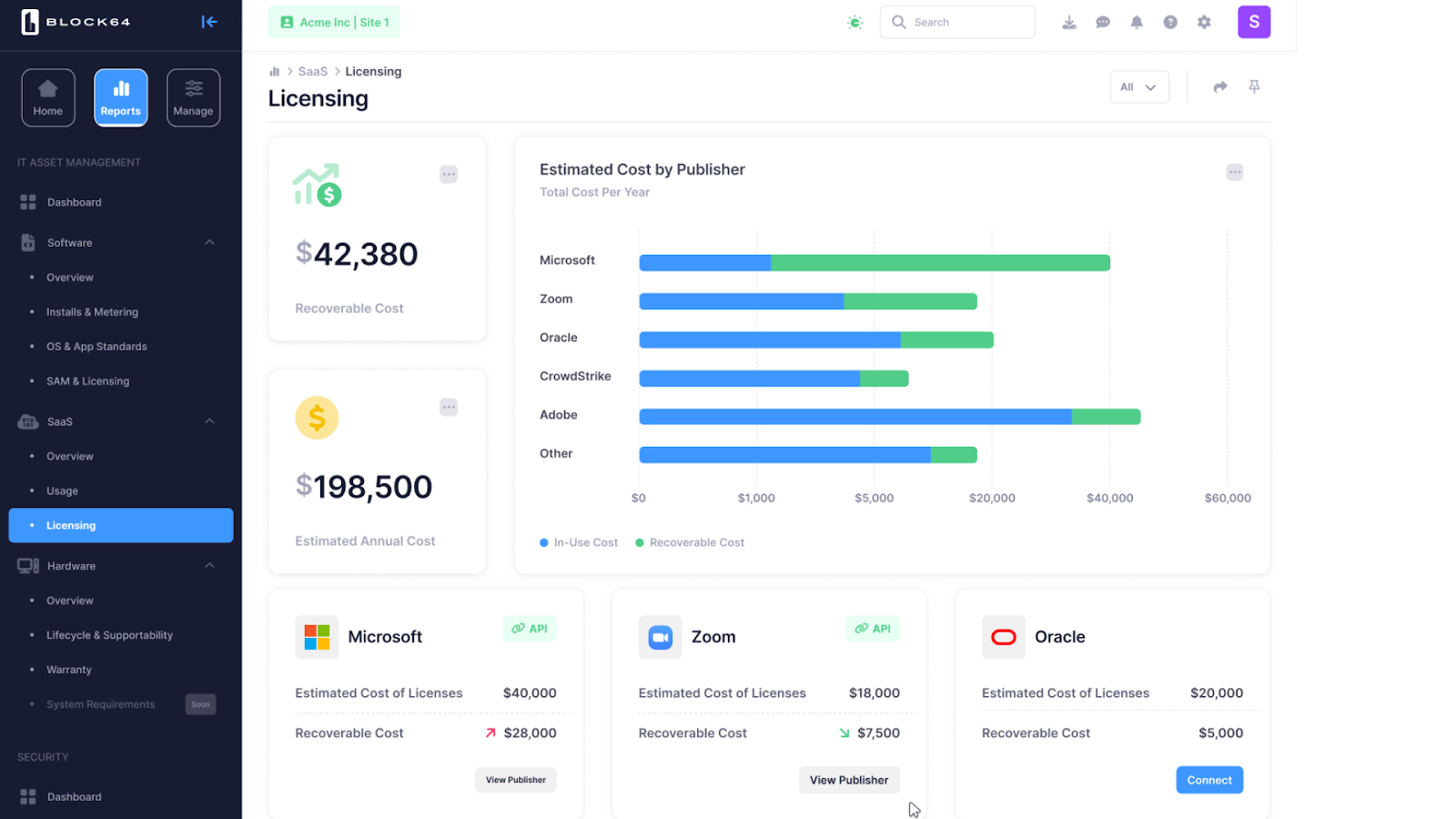This screenshot has width=1456, height=819.
Task: Click View Publisher on Zoom card
Action: pos(849,780)
